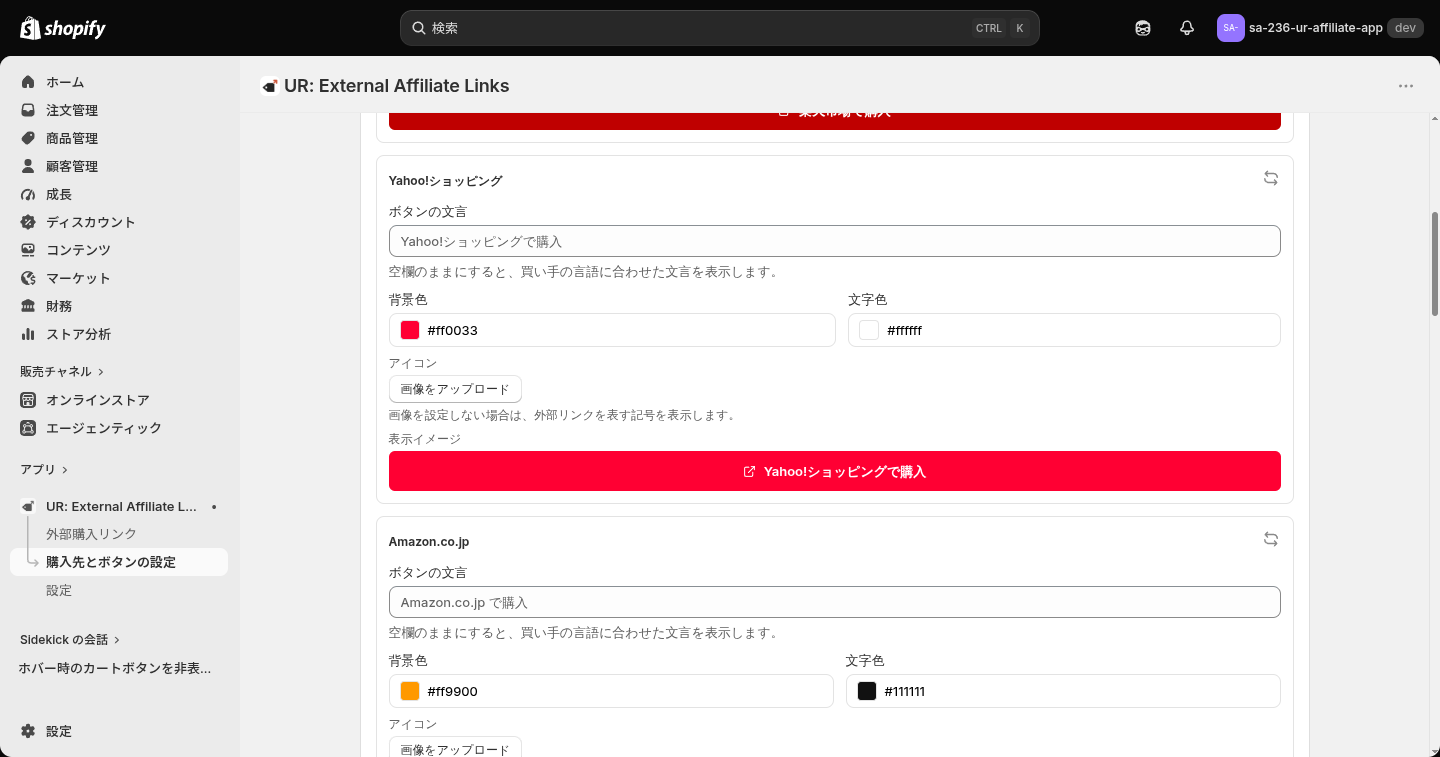Open the three-dot app menu
Image resolution: width=1440 pixels, height=757 pixels.
[1406, 86]
